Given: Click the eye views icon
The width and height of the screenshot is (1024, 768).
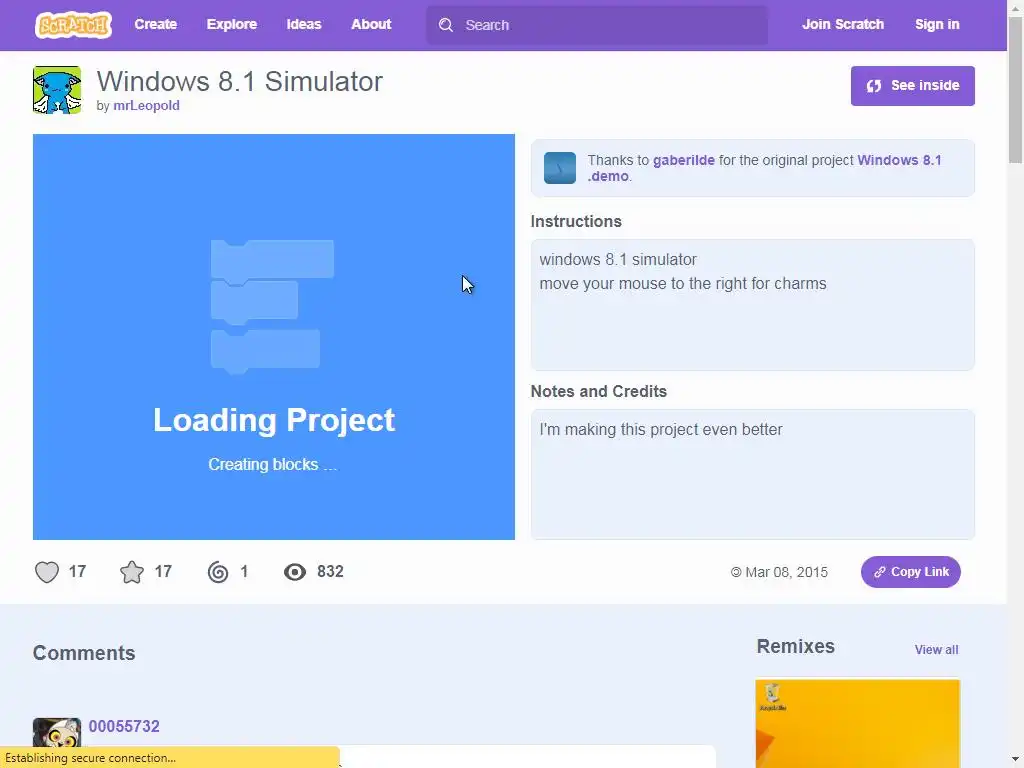Looking at the screenshot, I should (295, 572).
